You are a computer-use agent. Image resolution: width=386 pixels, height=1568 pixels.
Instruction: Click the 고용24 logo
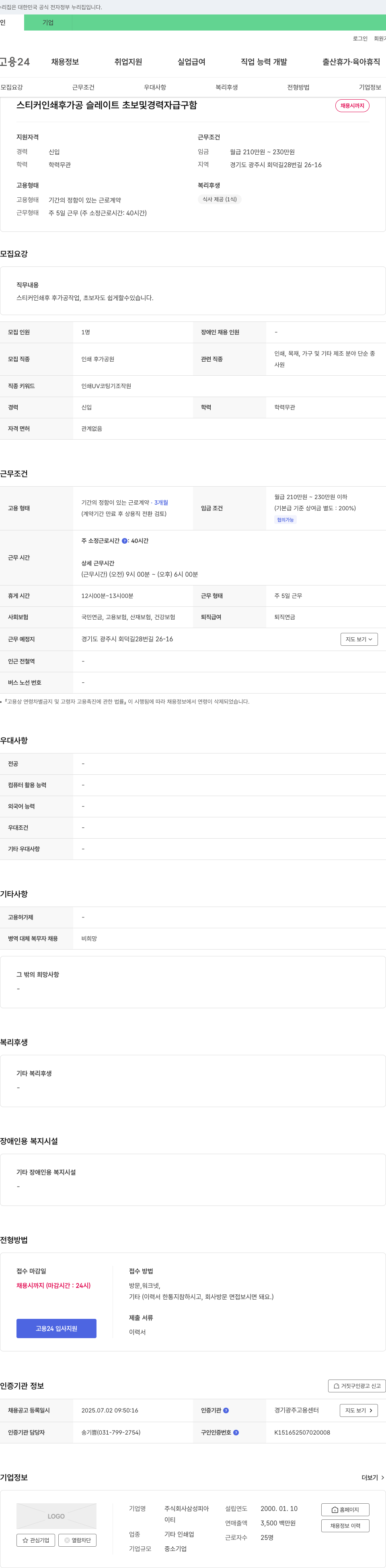[x=14, y=62]
